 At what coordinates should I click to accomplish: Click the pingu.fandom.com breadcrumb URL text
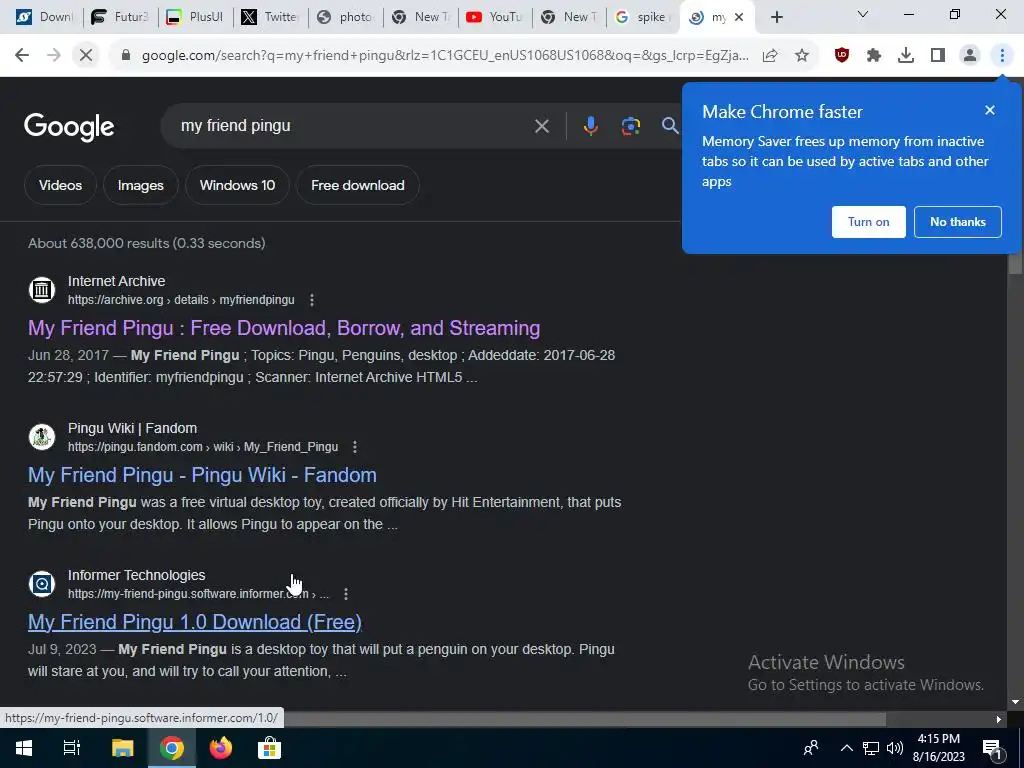203,447
